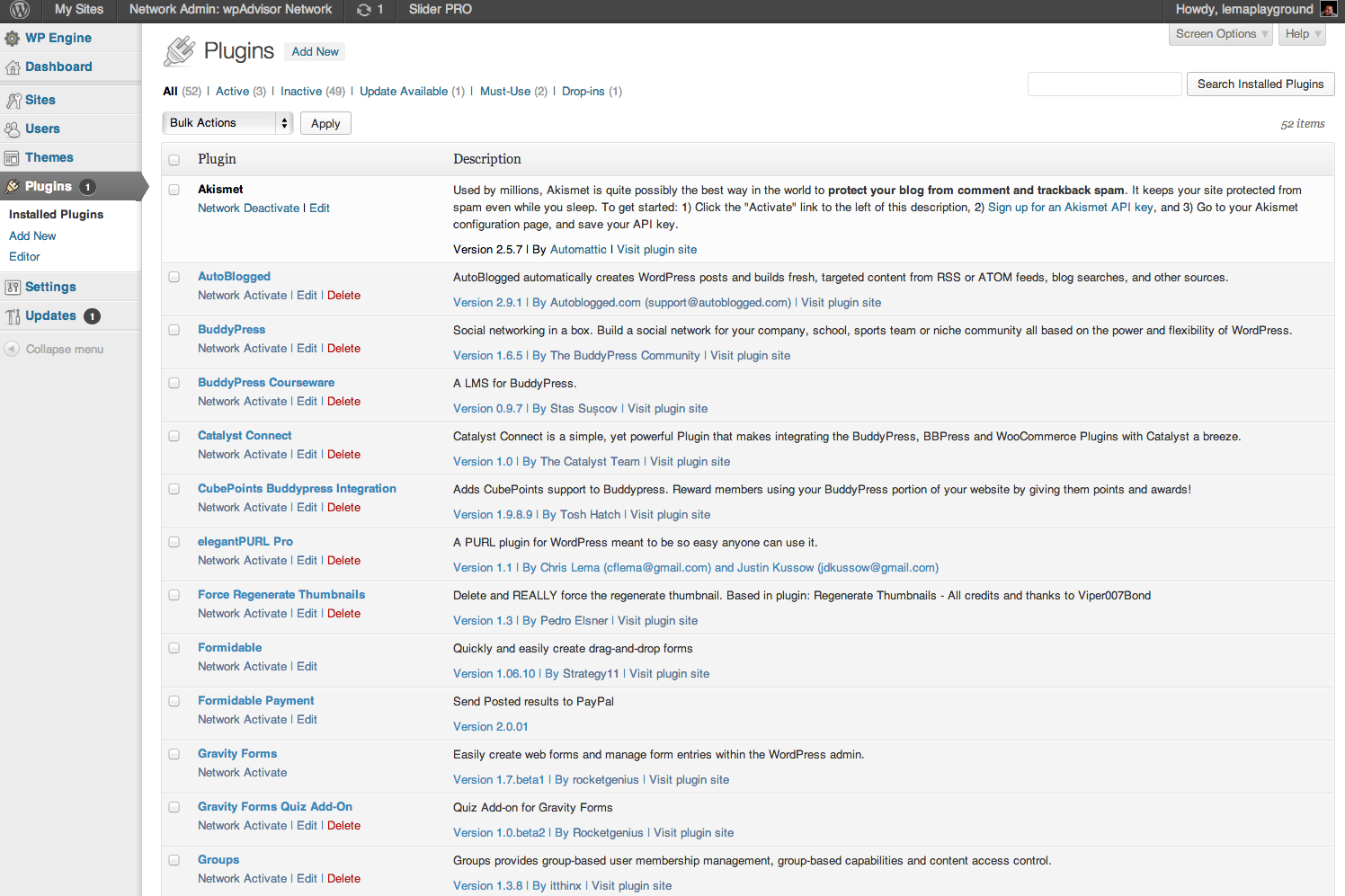This screenshot has width=1345, height=896.
Task: Open the Help dropdown
Action: tap(1301, 33)
